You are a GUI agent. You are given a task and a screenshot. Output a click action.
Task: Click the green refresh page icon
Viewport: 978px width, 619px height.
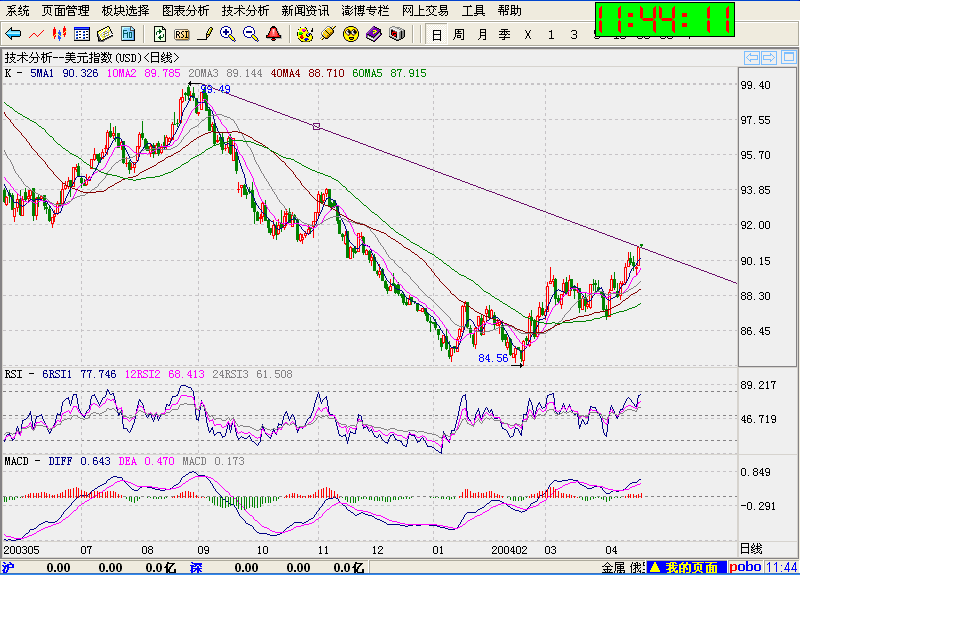tap(160, 34)
